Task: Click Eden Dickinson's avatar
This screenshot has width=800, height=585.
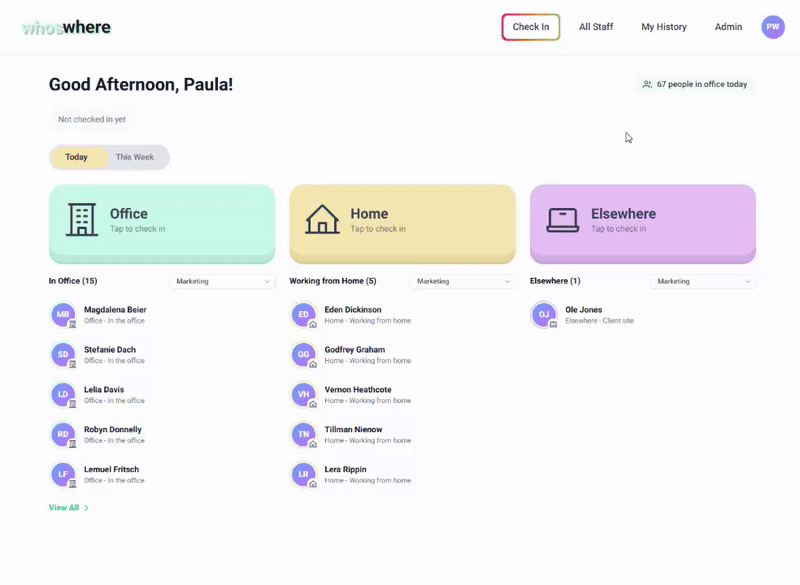Action: pyautogui.click(x=303, y=314)
